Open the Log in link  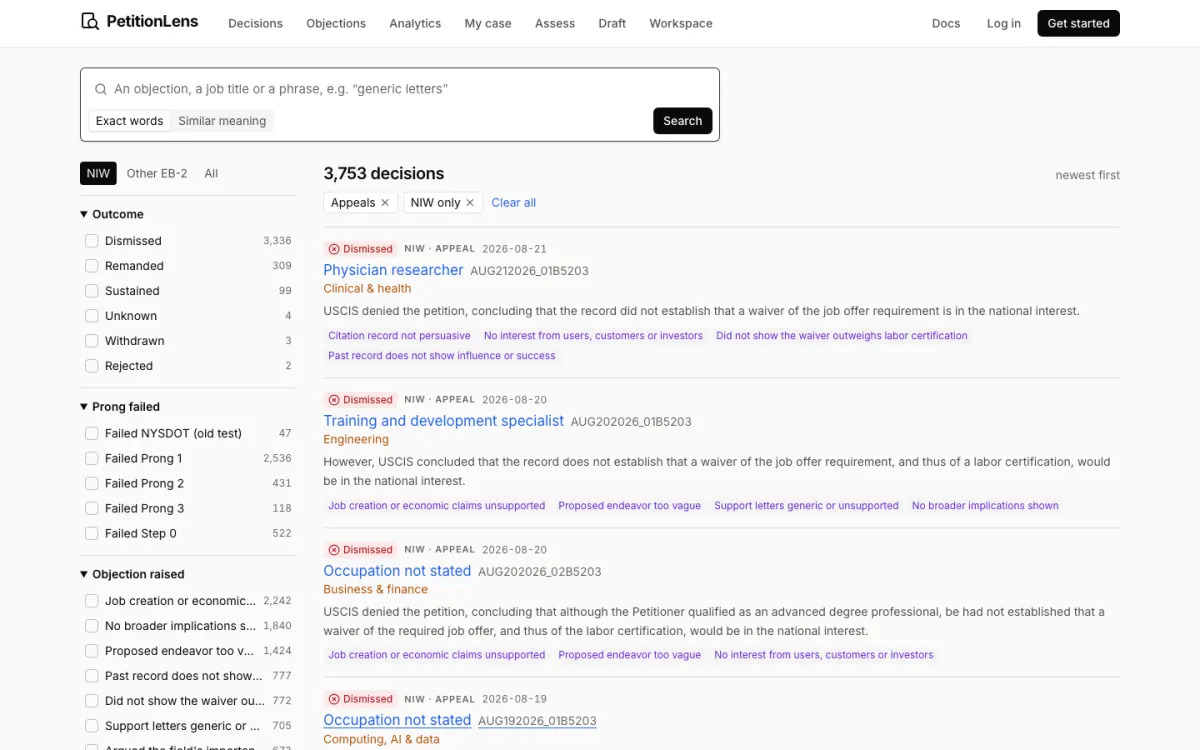1003,23
